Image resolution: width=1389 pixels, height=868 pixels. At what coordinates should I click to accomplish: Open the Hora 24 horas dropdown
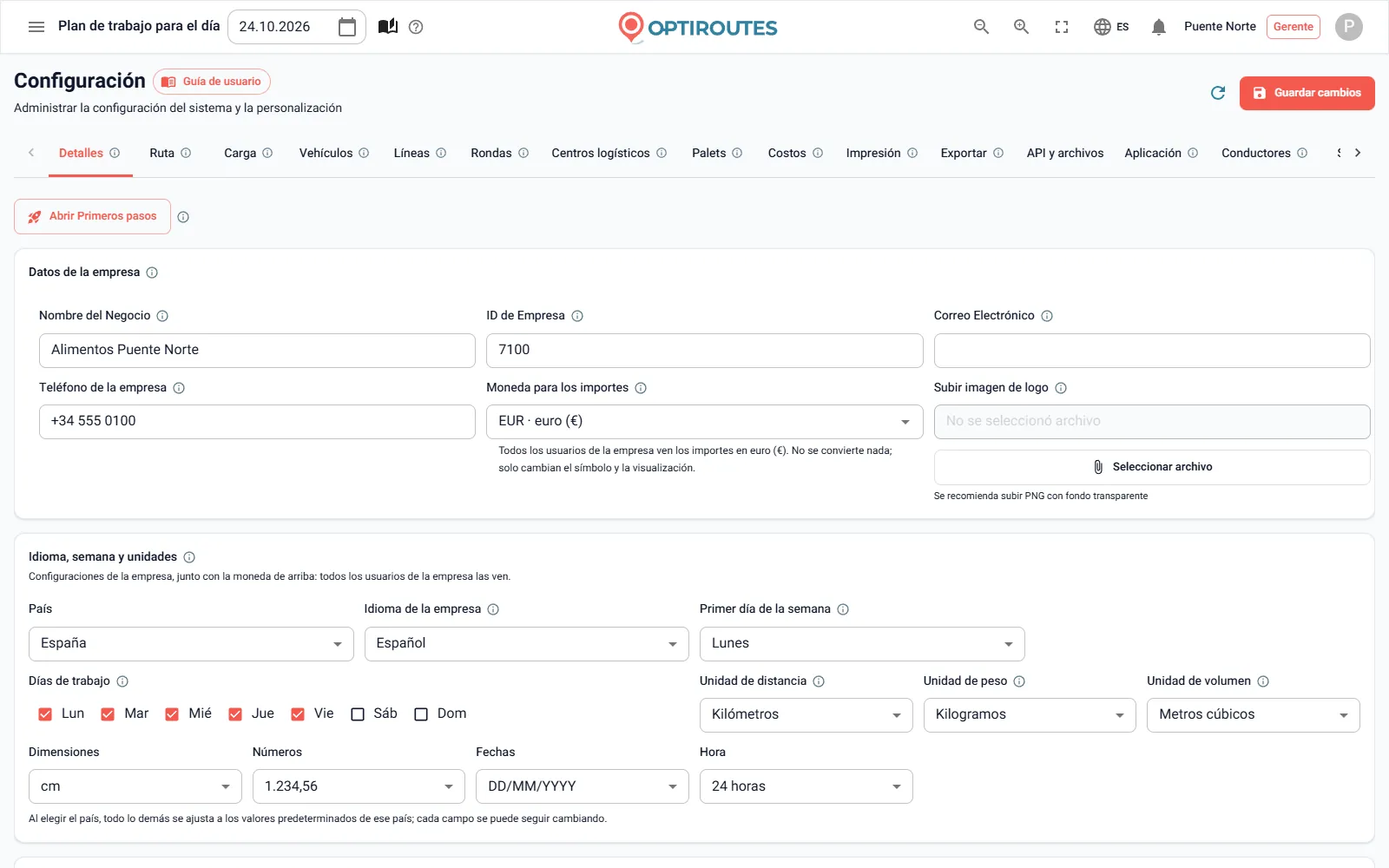coord(806,786)
